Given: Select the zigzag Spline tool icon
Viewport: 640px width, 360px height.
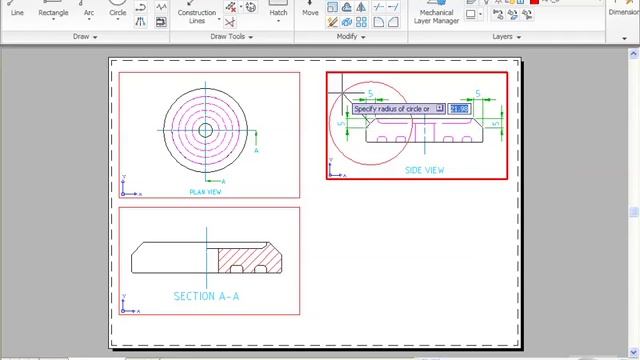Looking at the screenshot, I should [162, 7].
